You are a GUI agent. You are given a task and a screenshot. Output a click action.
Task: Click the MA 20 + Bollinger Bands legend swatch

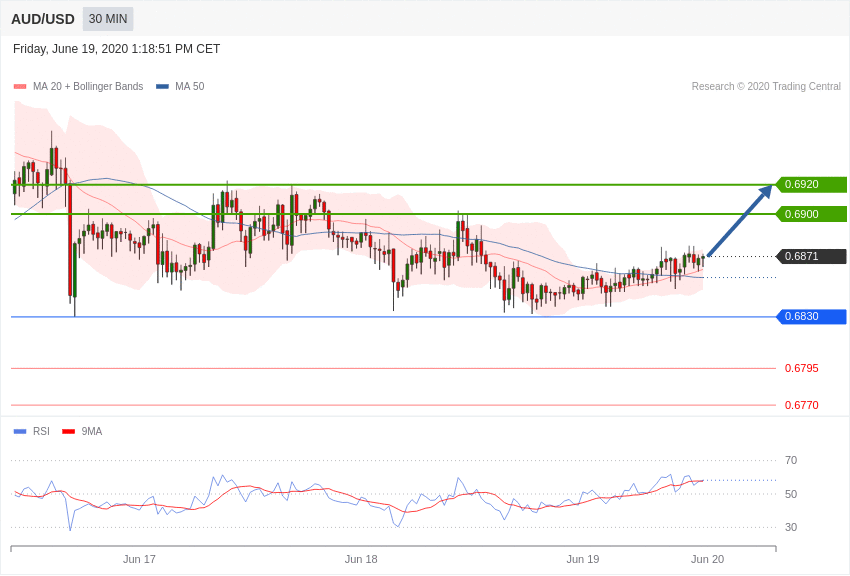(20, 87)
